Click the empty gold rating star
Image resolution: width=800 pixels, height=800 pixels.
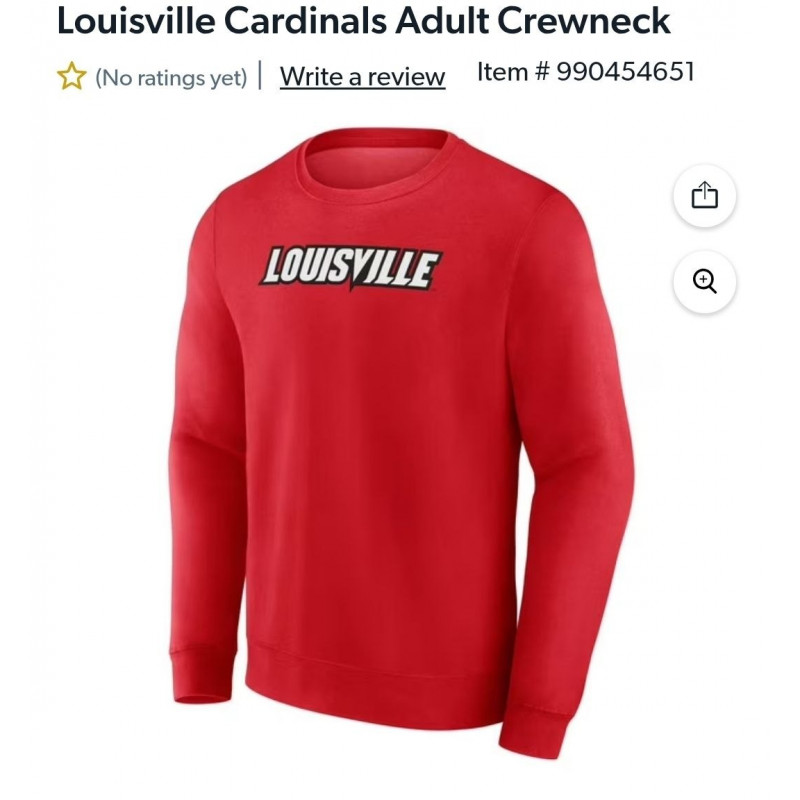71,77
